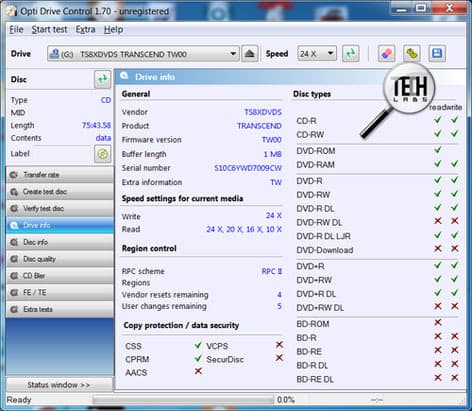Click the buffer length value 1 MB
Screen dimensions: 472x411
[x=272, y=154]
